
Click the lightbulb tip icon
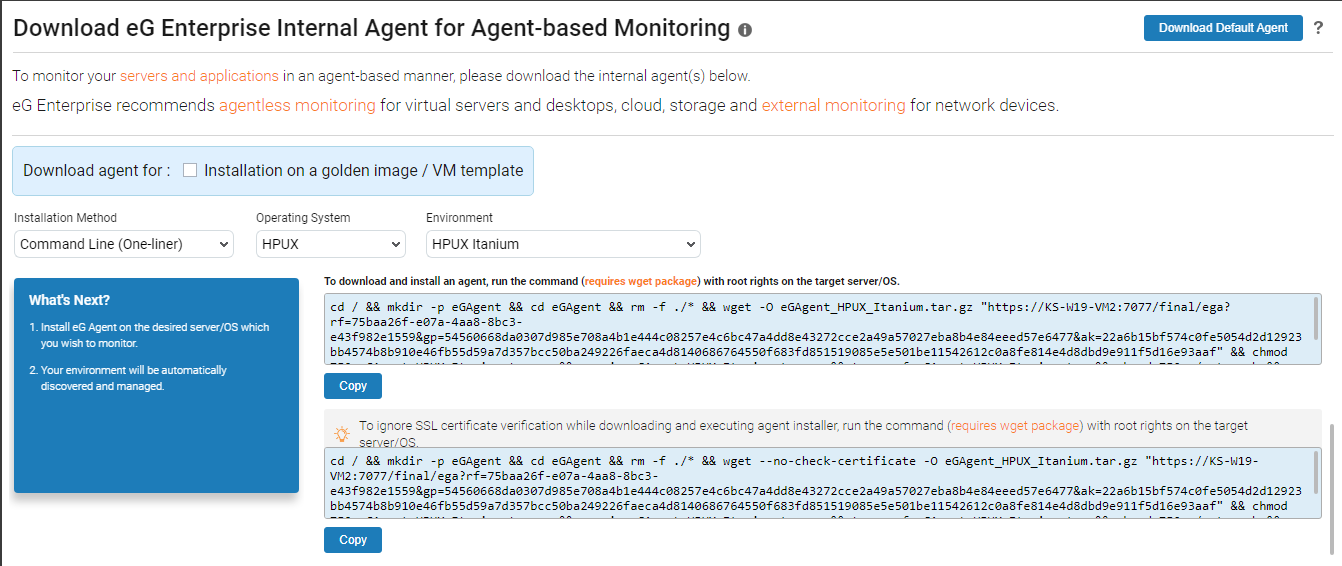342,434
